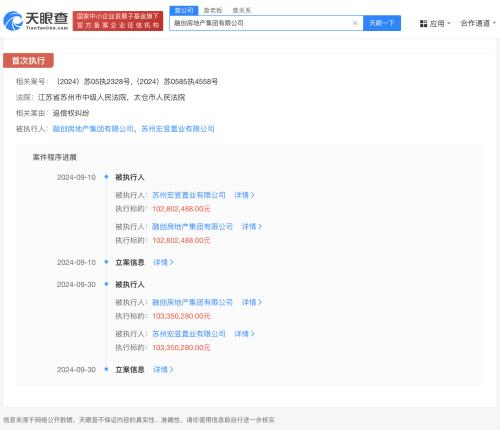Open 苏州宏昱置业有限公司 link in 被执行人 header

pos(178,129)
